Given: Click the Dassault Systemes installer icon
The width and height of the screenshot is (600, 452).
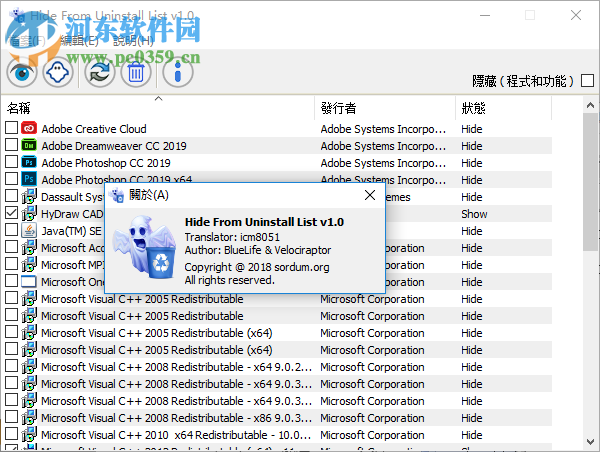Looking at the screenshot, I should [x=29, y=196].
